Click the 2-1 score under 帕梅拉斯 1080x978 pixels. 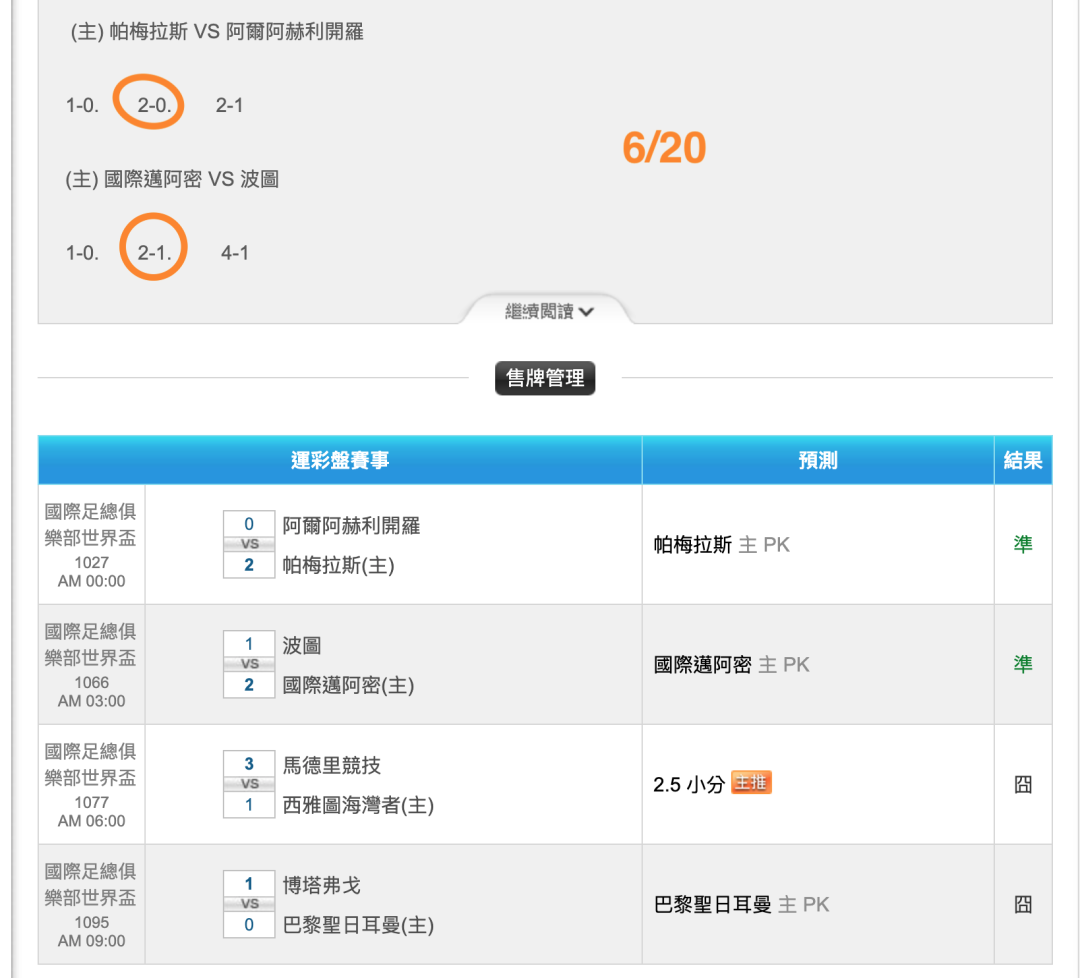point(229,105)
